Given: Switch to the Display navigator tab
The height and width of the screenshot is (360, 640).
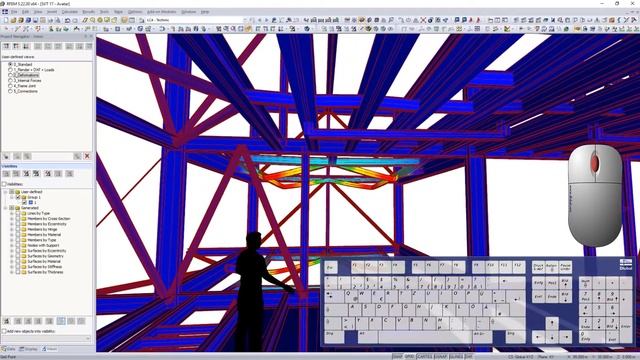Looking at the screenshot, I should coord(29,349).
